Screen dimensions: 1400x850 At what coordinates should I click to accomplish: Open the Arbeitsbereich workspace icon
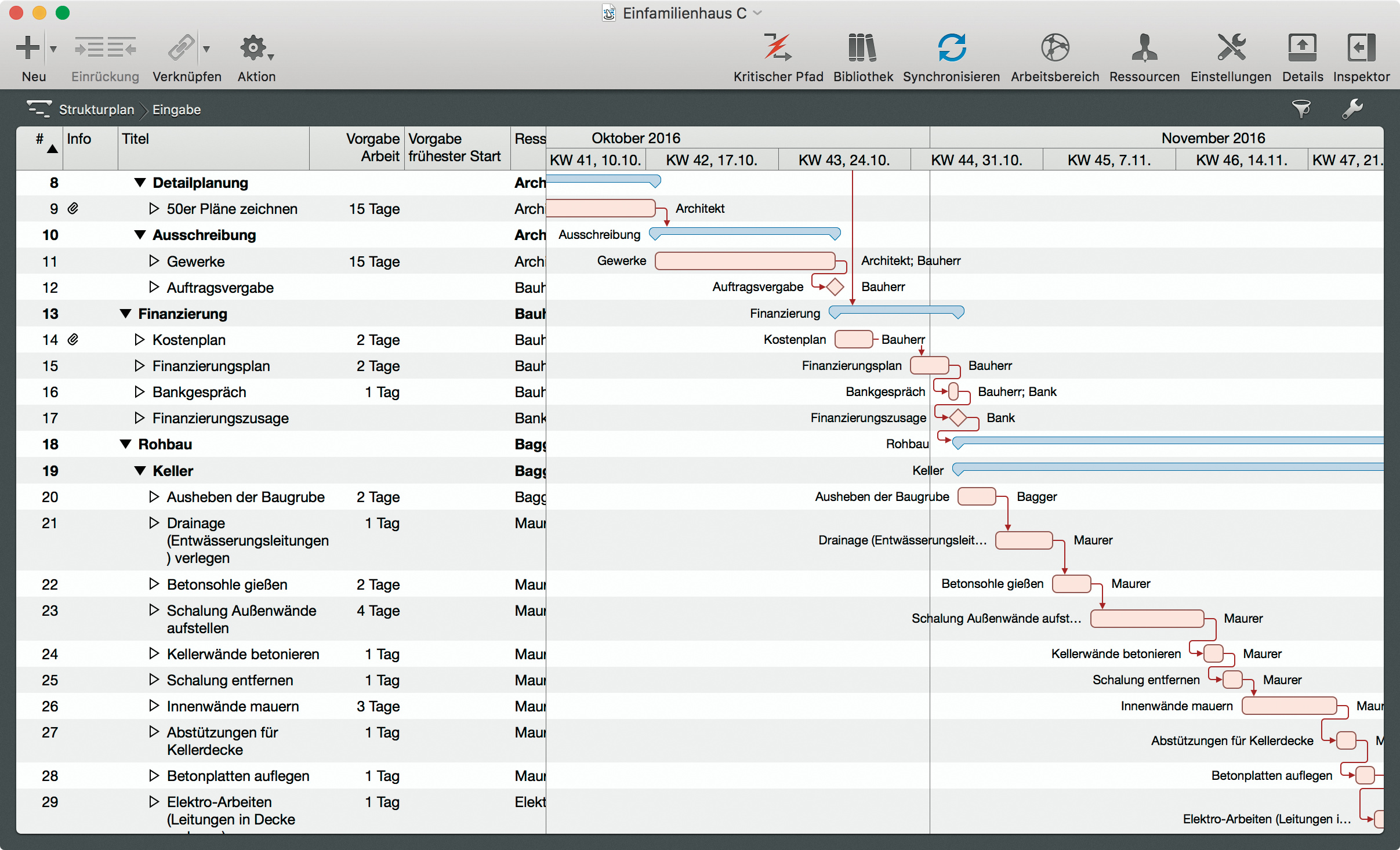point(1054,48)
